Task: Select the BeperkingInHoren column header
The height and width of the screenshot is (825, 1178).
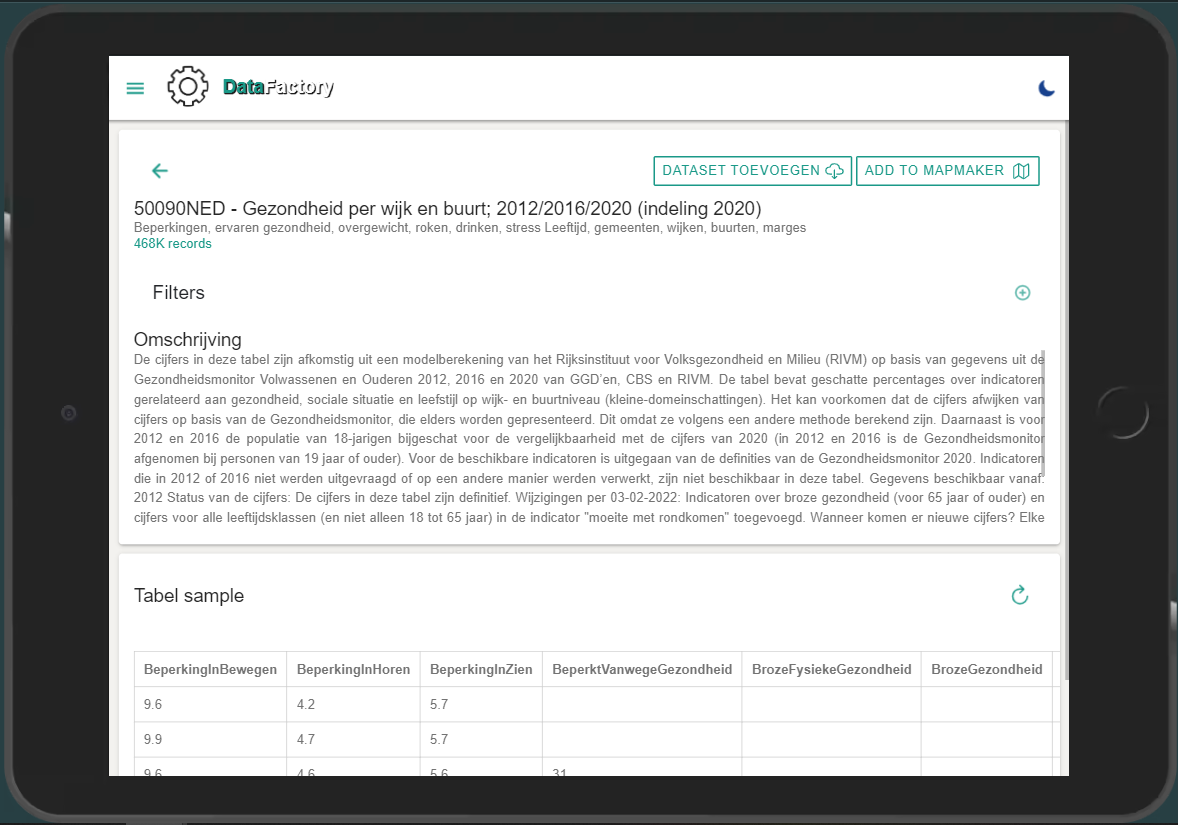Action: click(x=353, y=669)
